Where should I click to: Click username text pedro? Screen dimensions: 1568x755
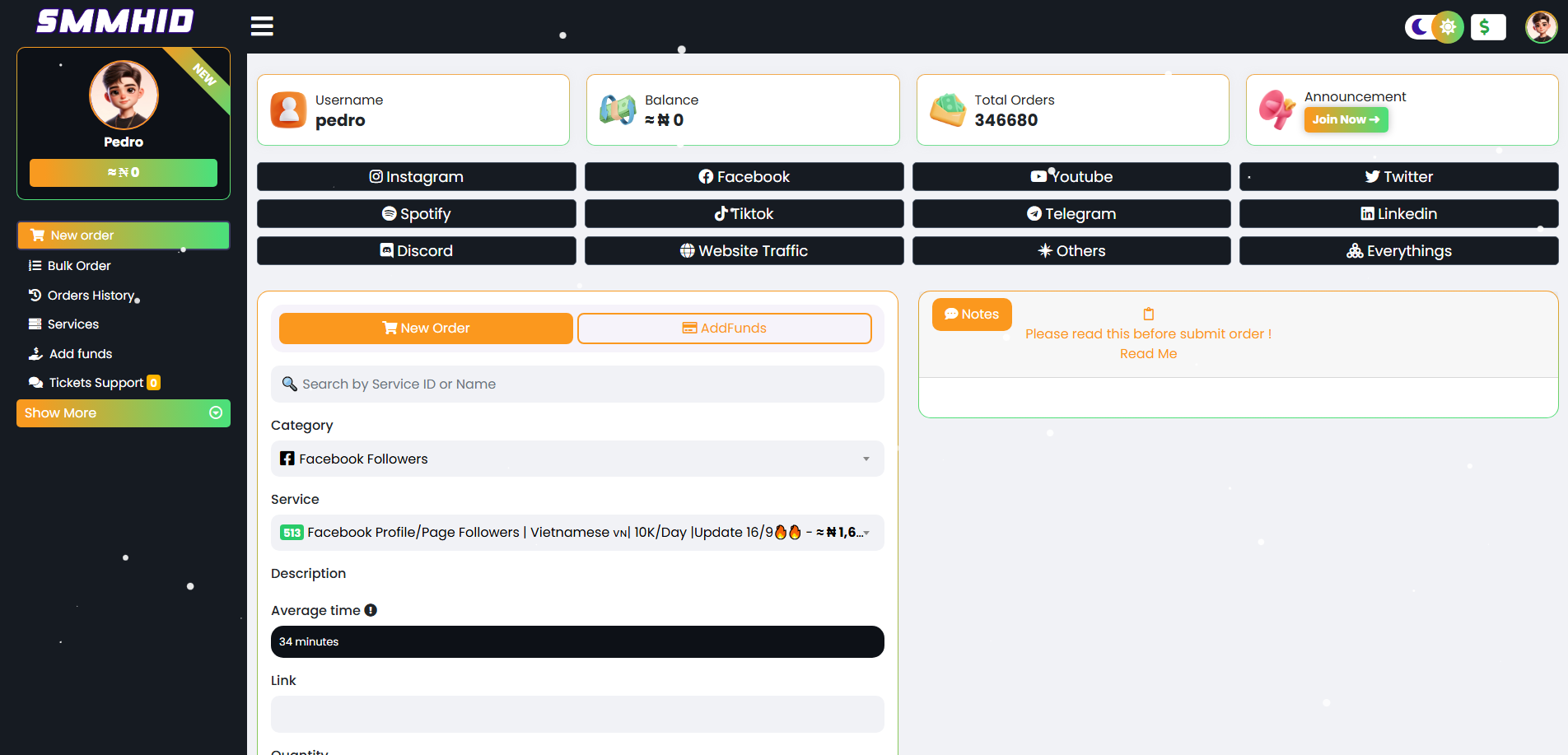(x=340, y=120)
